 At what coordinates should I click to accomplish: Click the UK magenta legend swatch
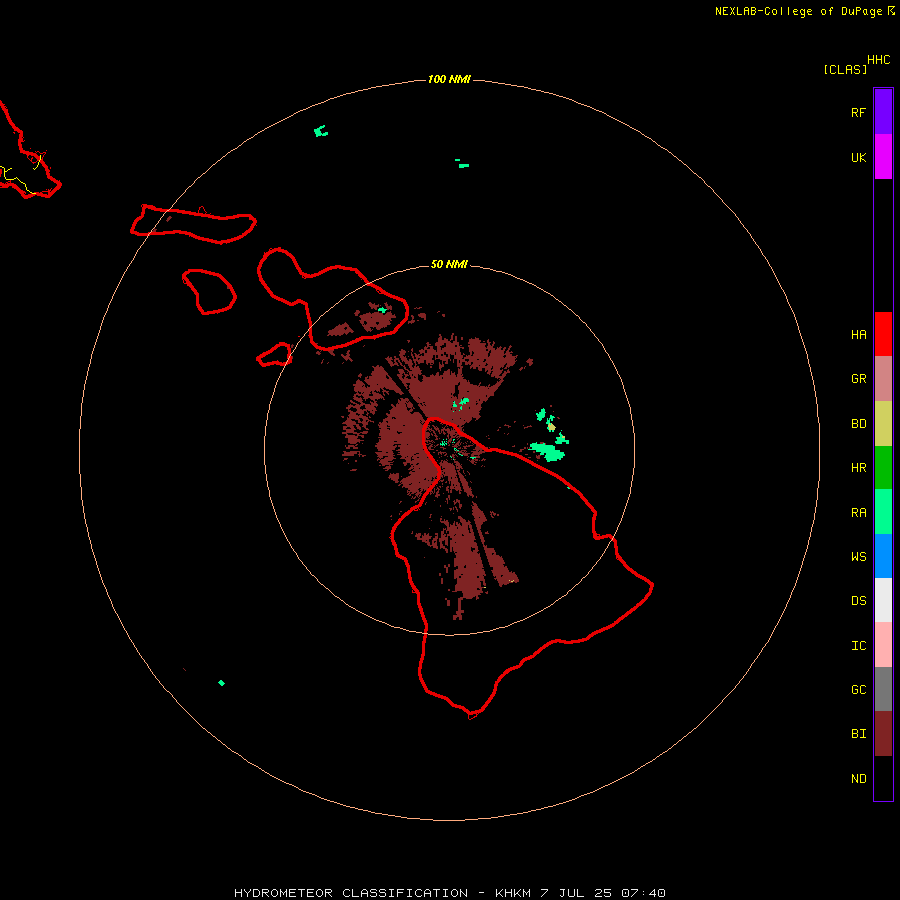coord(883,157)
